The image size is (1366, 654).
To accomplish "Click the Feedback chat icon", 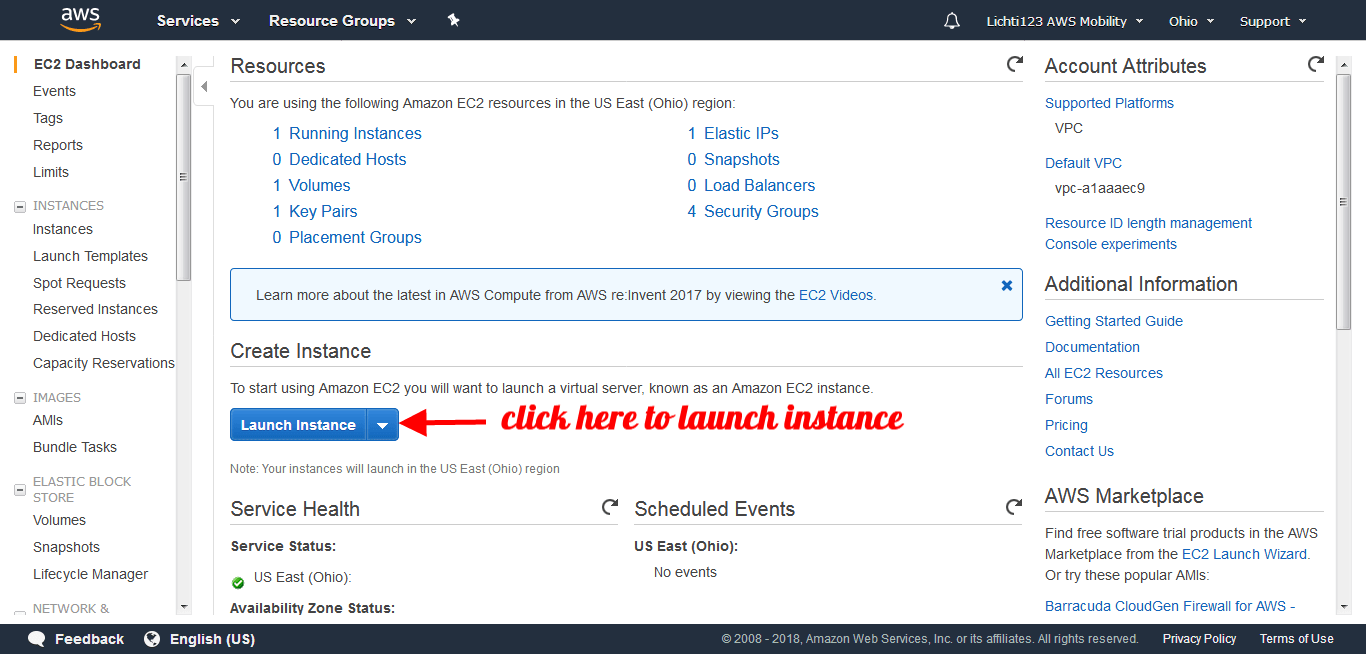I will point(37,639).
